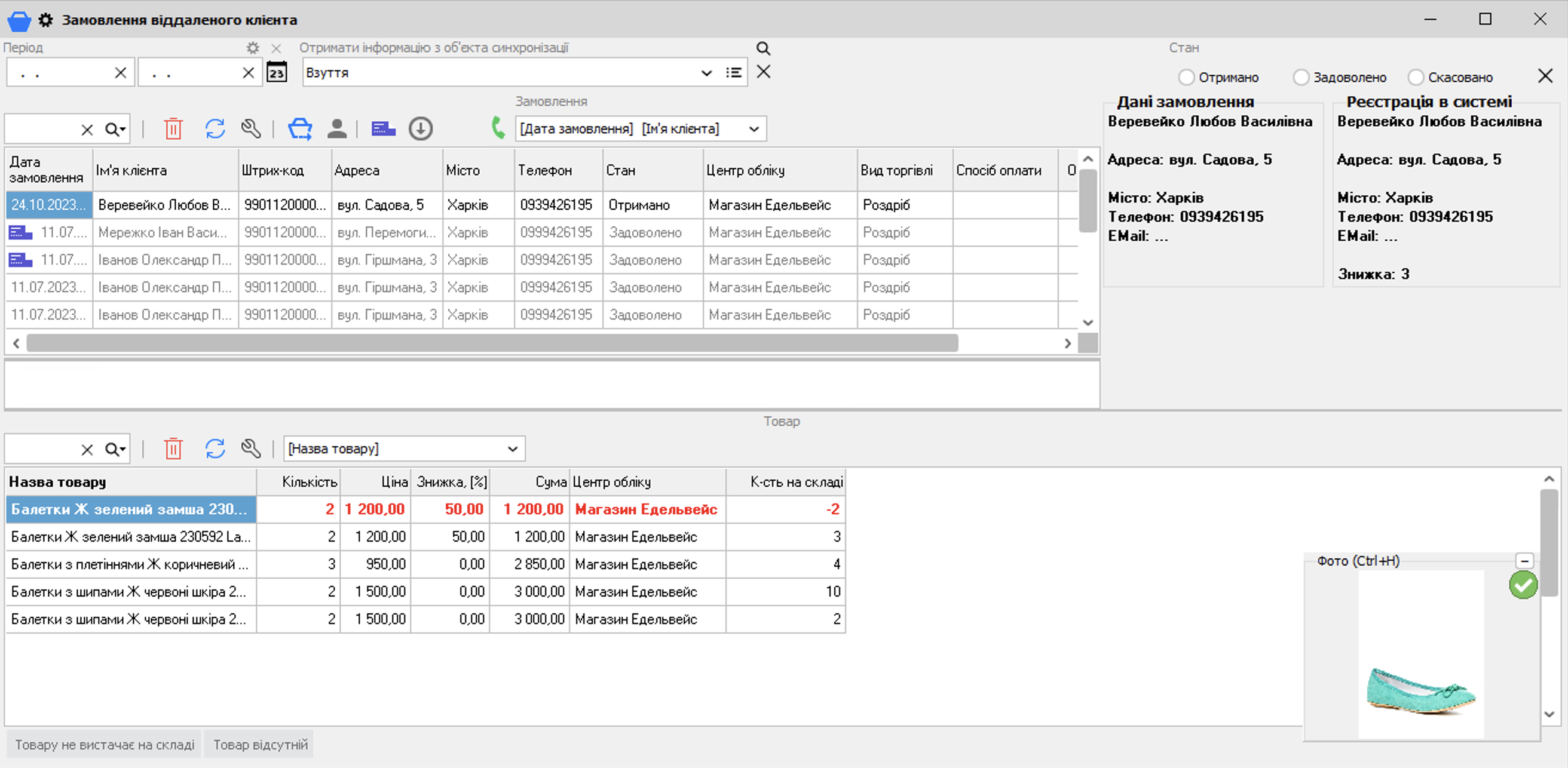
Task: Select the Отримано radio button
Action: [x=1186, y=78]
